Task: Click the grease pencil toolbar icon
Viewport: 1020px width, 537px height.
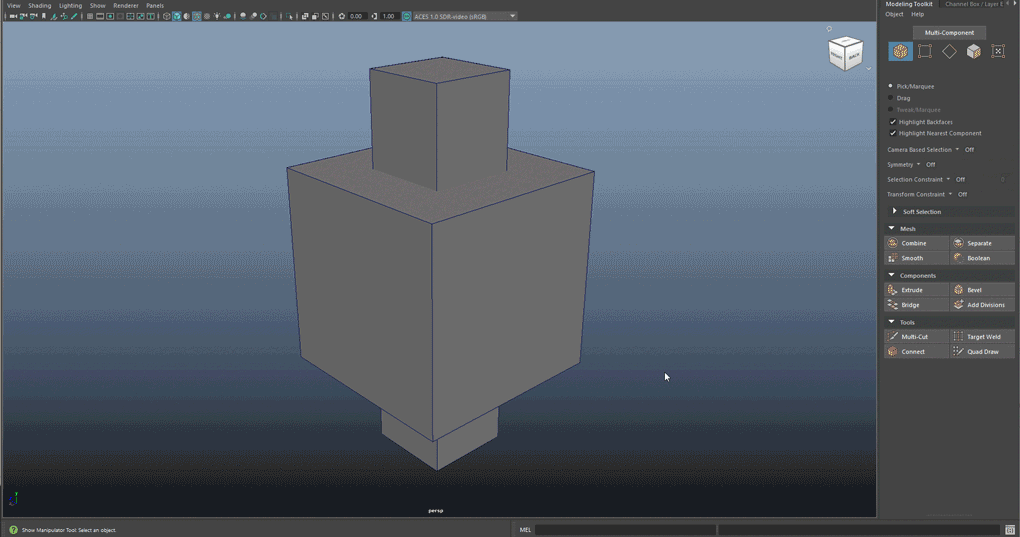Action: point(74,16)
